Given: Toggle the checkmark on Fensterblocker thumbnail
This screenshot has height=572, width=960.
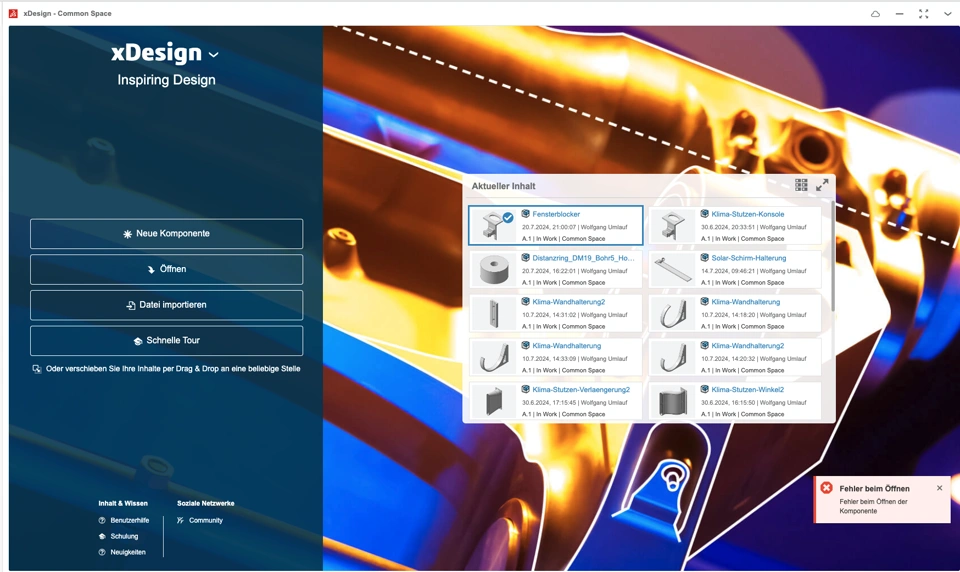Looking at the screenshot, I should 508,217.
